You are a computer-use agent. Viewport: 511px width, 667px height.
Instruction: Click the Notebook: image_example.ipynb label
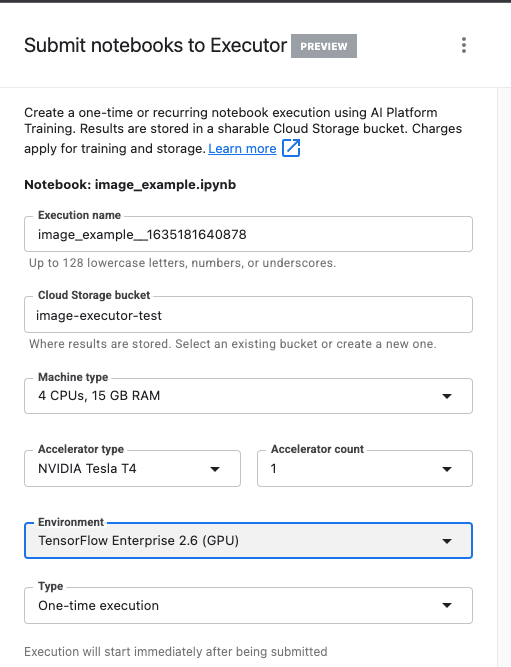tap(130, 185)
